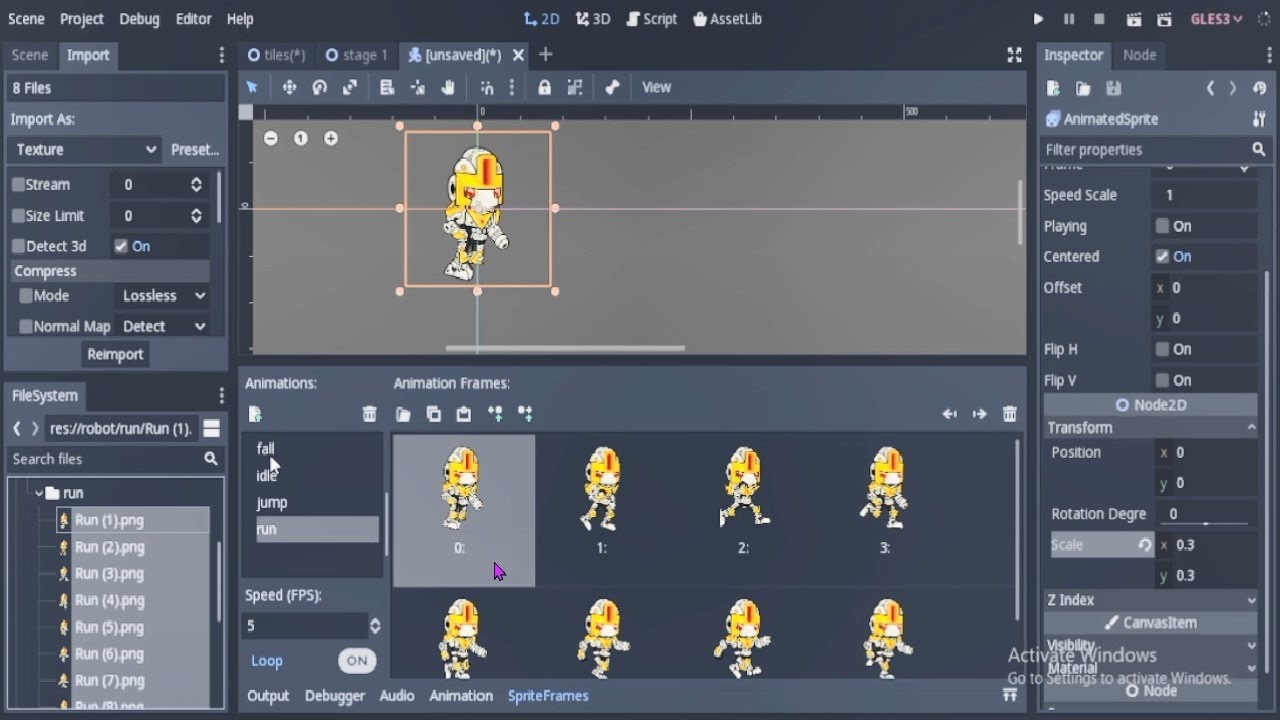Switch to the Node tab
The width and height of the screenshot is (1280, 720).
(x=1139, y=55)
